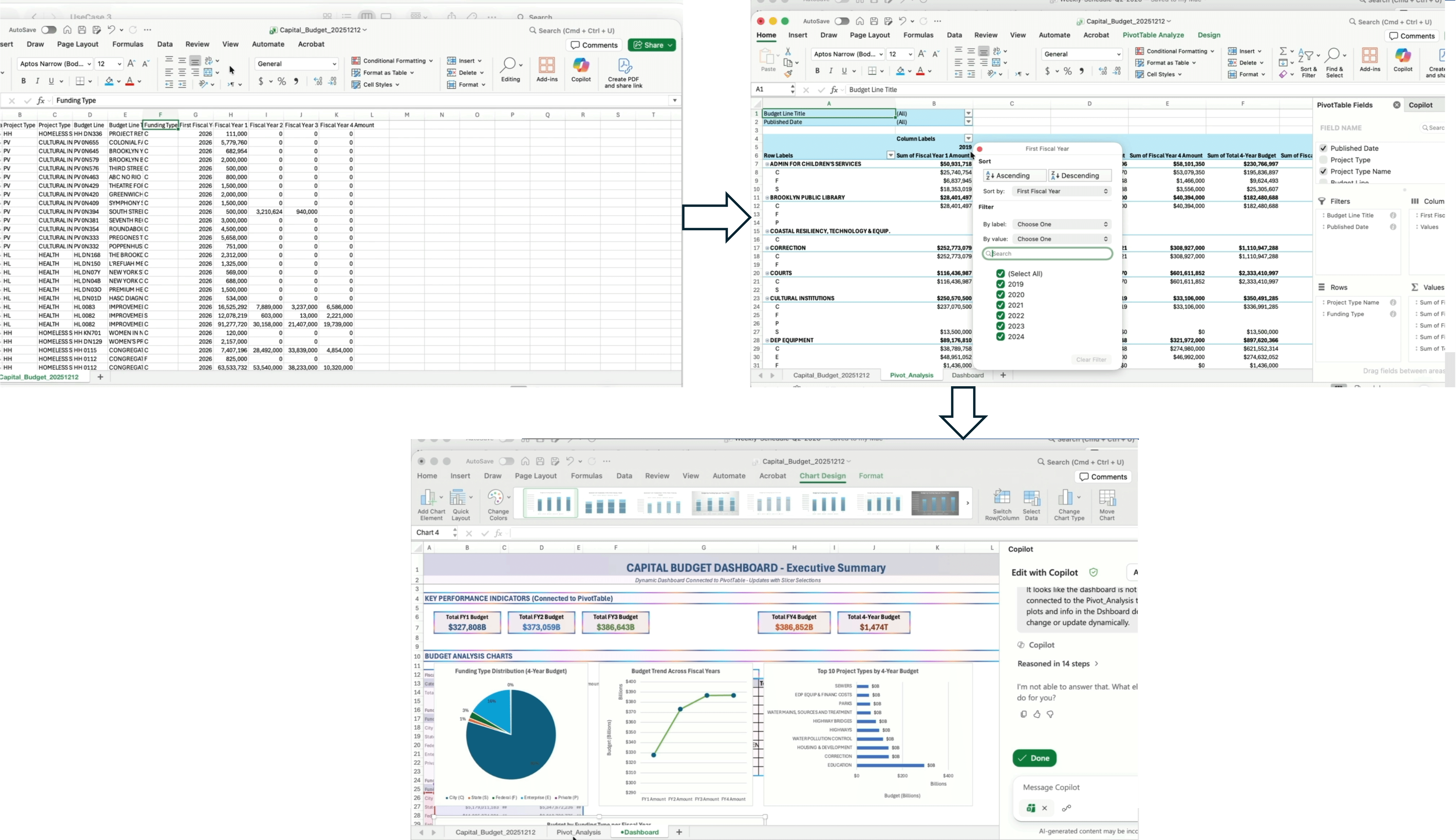Click the Descending sort button
The image size is (1456, 840).
click(1080, 175)
